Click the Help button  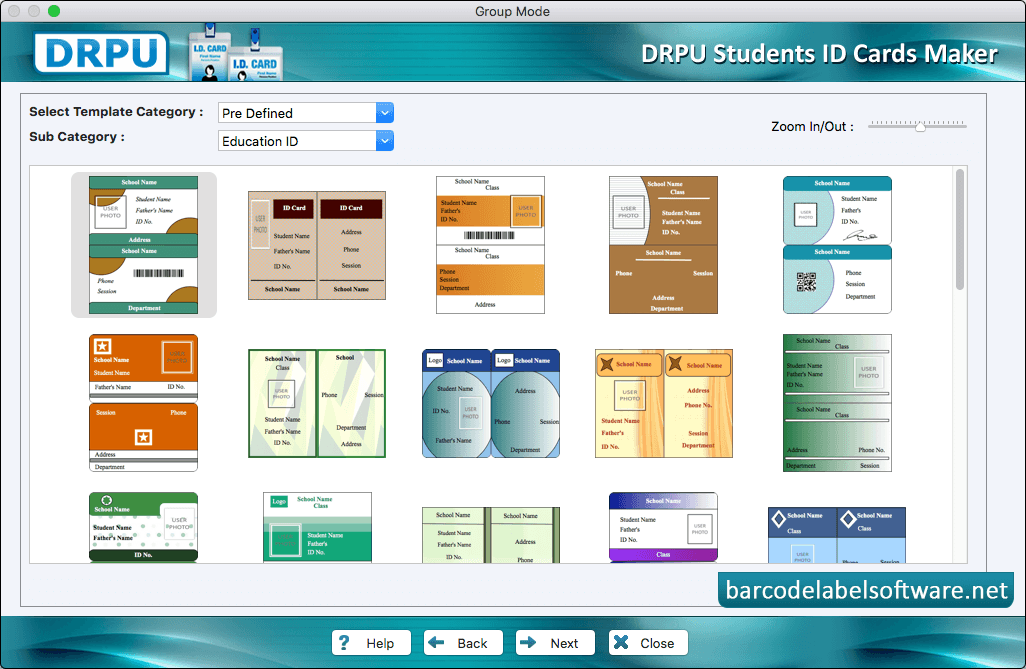click(x=371, y=643)
